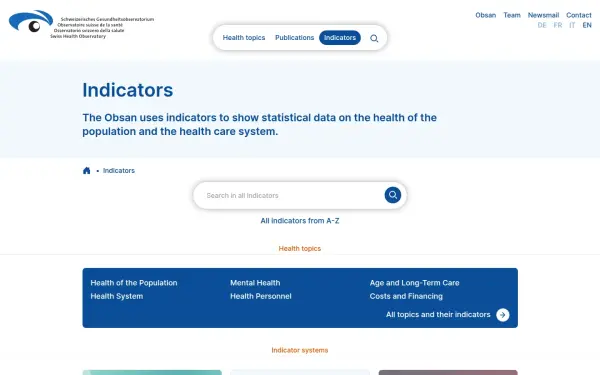Click the Obsan uses indicators intro text

(259, 124)
